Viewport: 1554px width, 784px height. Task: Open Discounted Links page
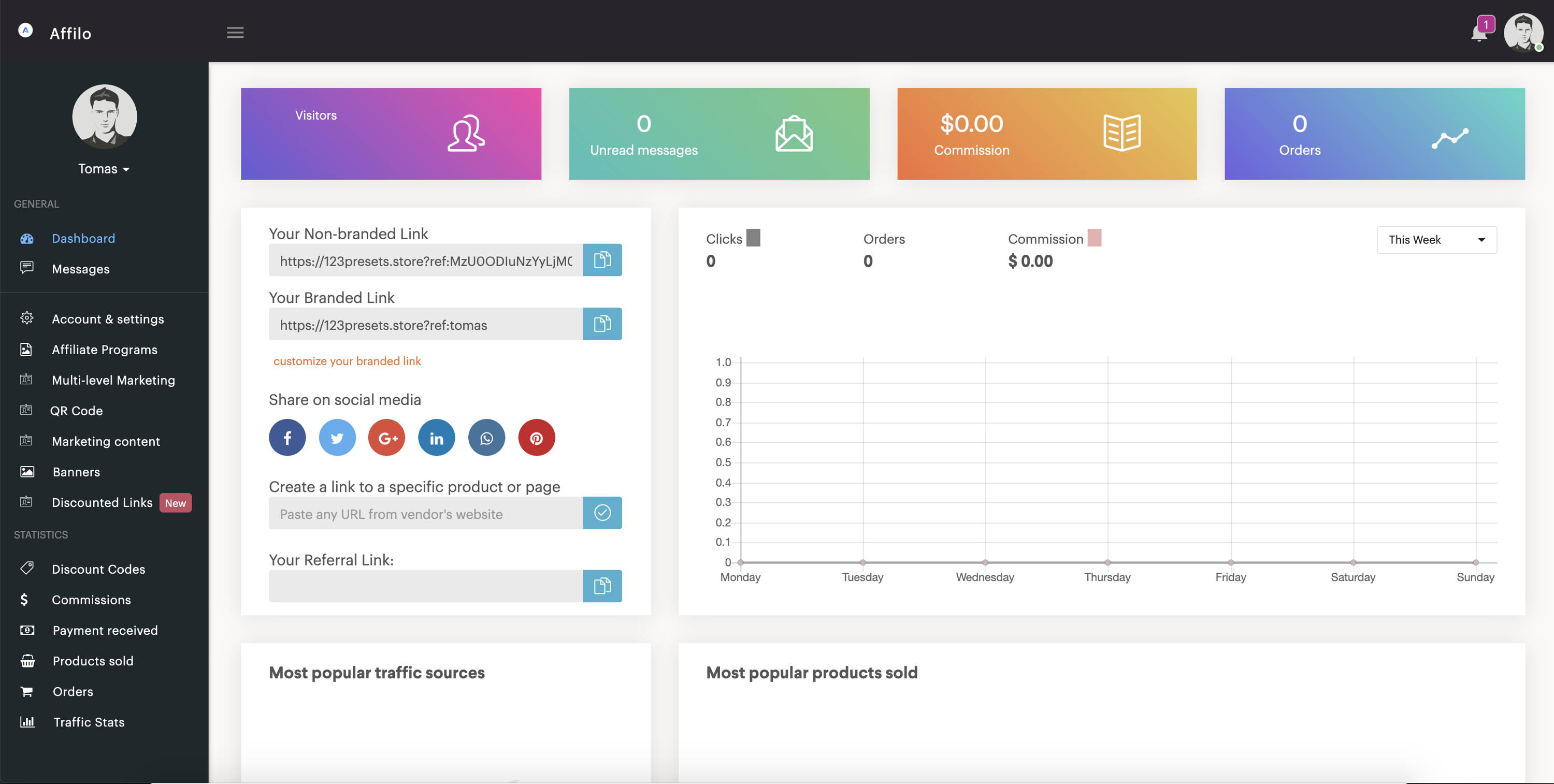[x=102, y=503]
